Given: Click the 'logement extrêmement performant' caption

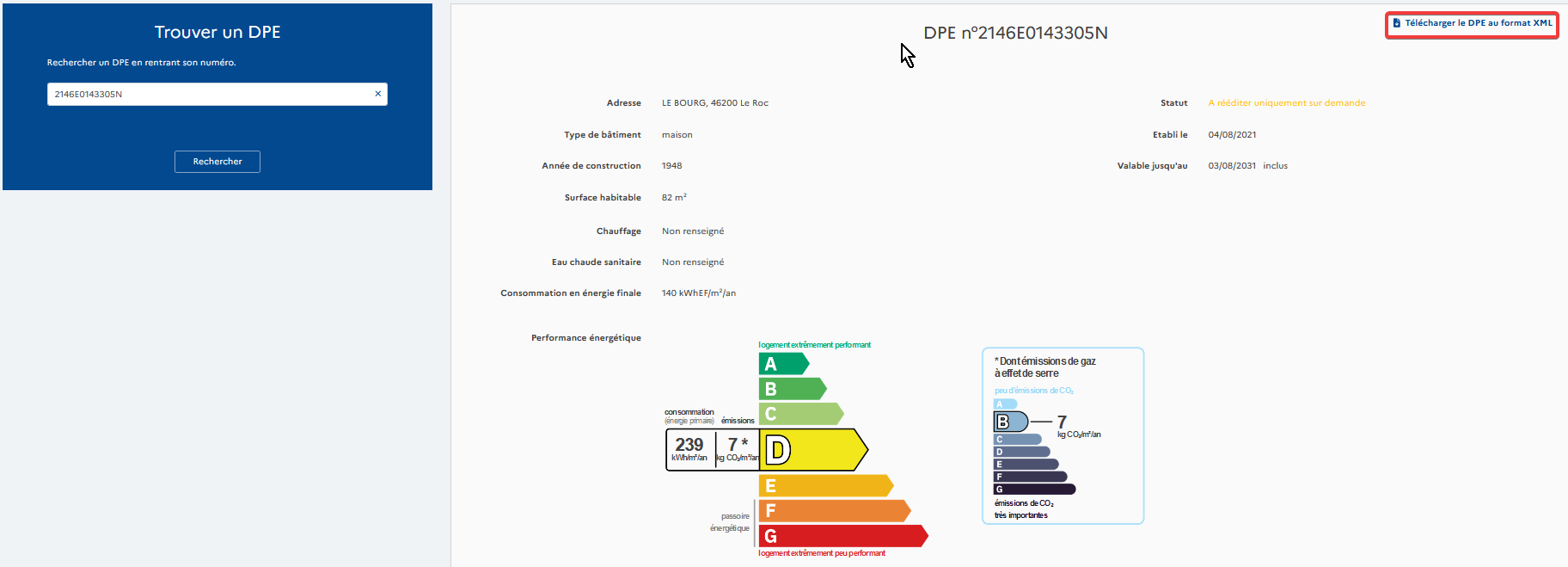Looking at the screenshot, I should [814, 345].
